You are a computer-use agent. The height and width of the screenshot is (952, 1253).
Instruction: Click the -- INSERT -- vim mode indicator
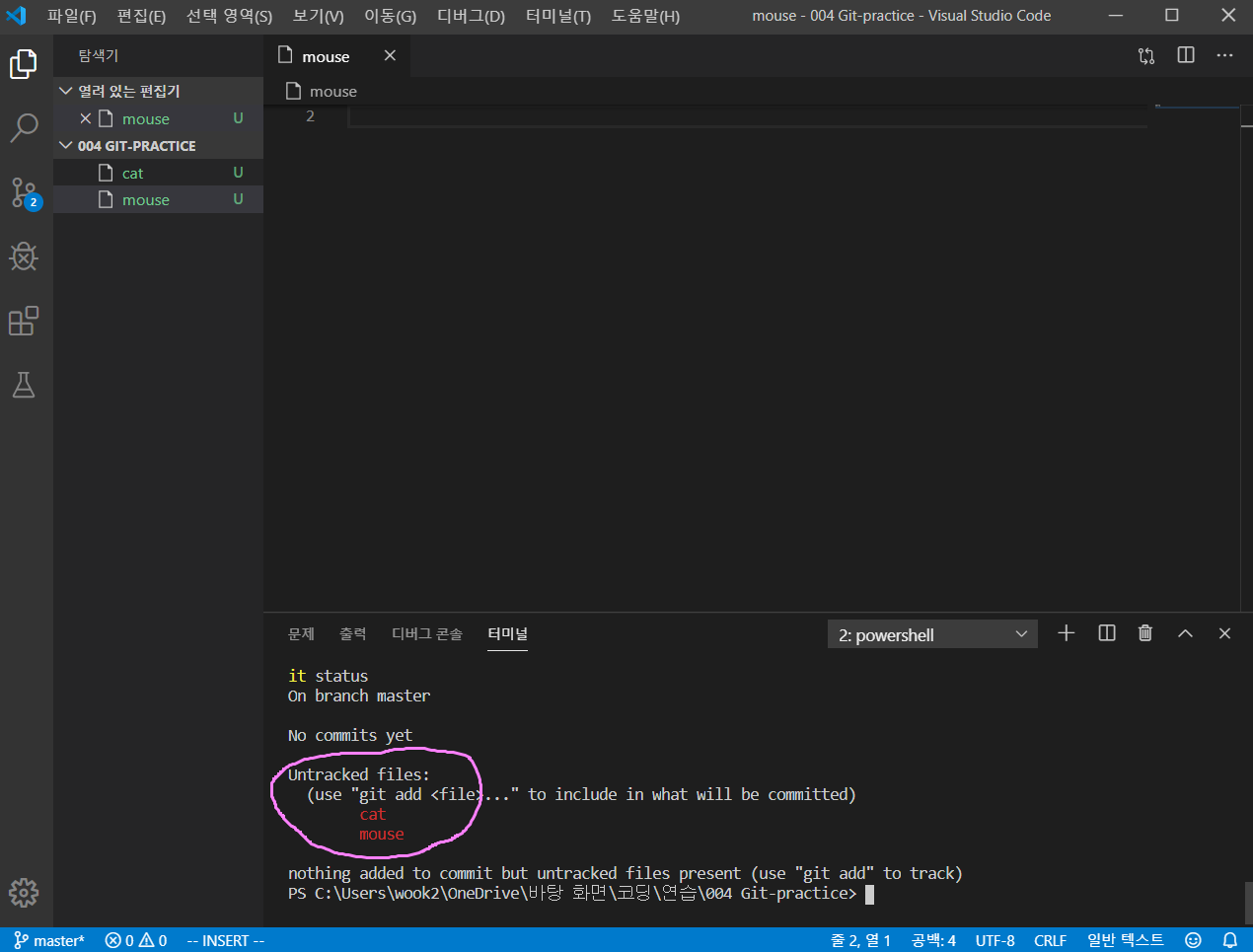point(225,940)
